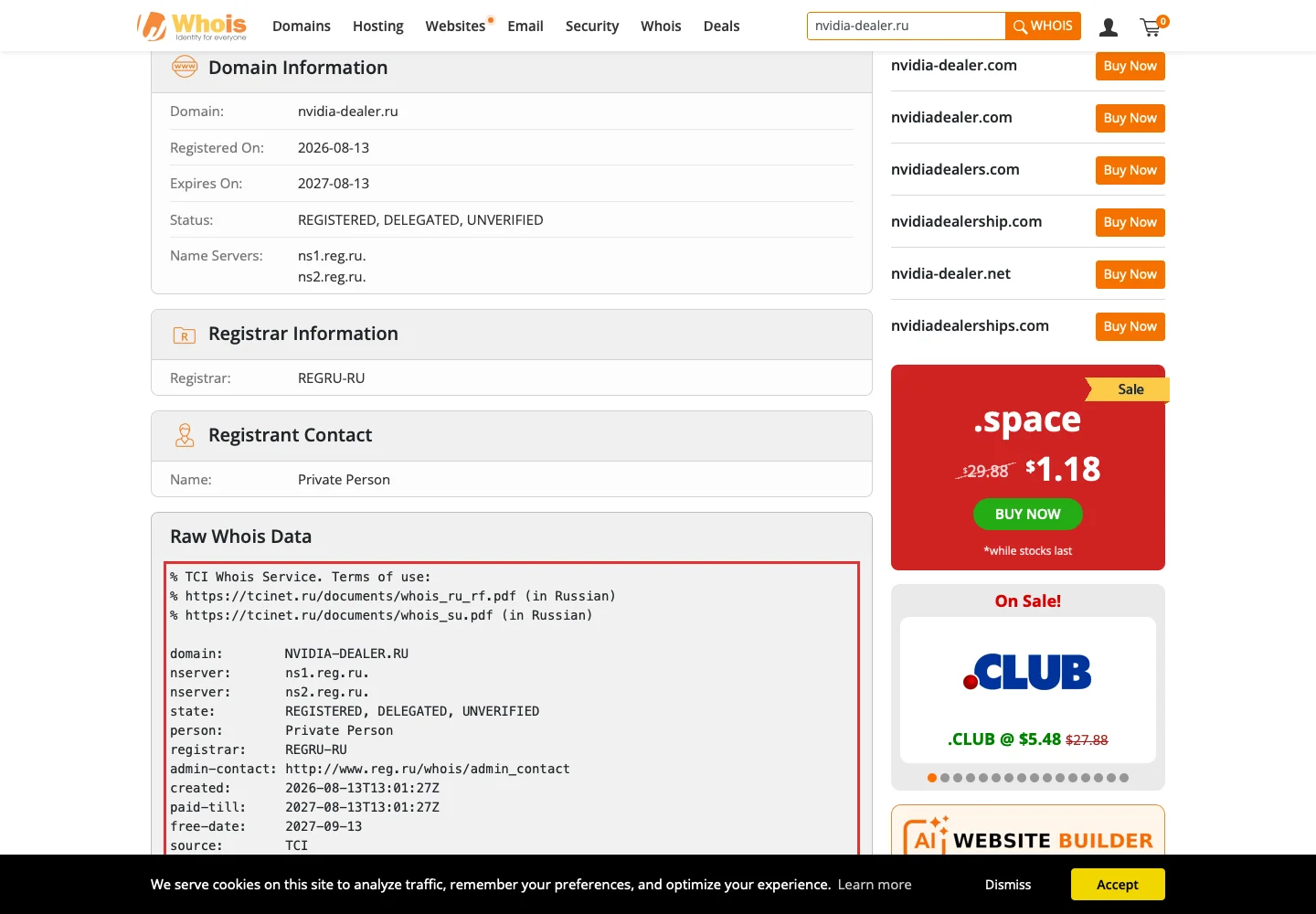Buy Now for nvidiadealers.com
The width and height of the screenshot is (1316, 914).
[x=1130, y=170]
